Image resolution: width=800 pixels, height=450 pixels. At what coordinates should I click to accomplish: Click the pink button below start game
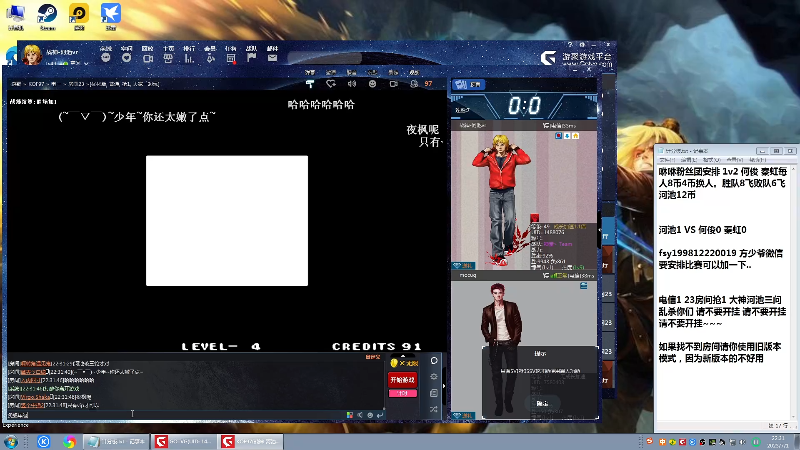click(403, 393)
